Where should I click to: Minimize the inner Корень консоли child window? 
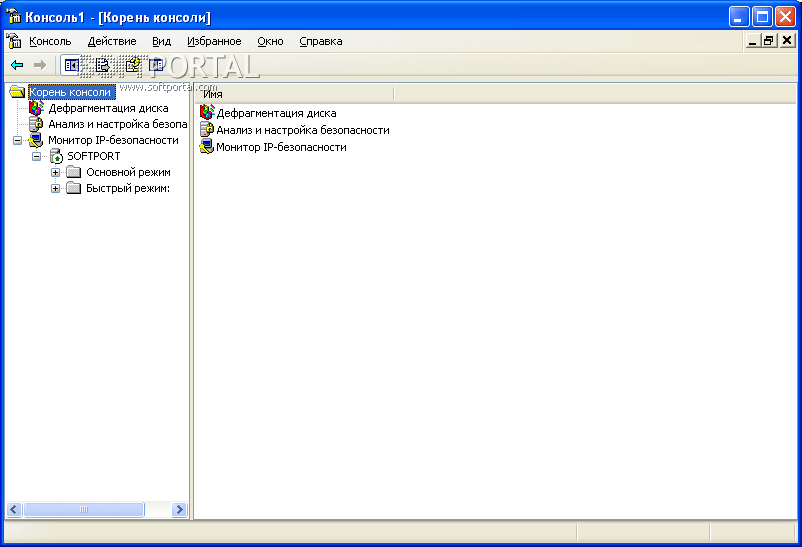(x=752, y=41)
